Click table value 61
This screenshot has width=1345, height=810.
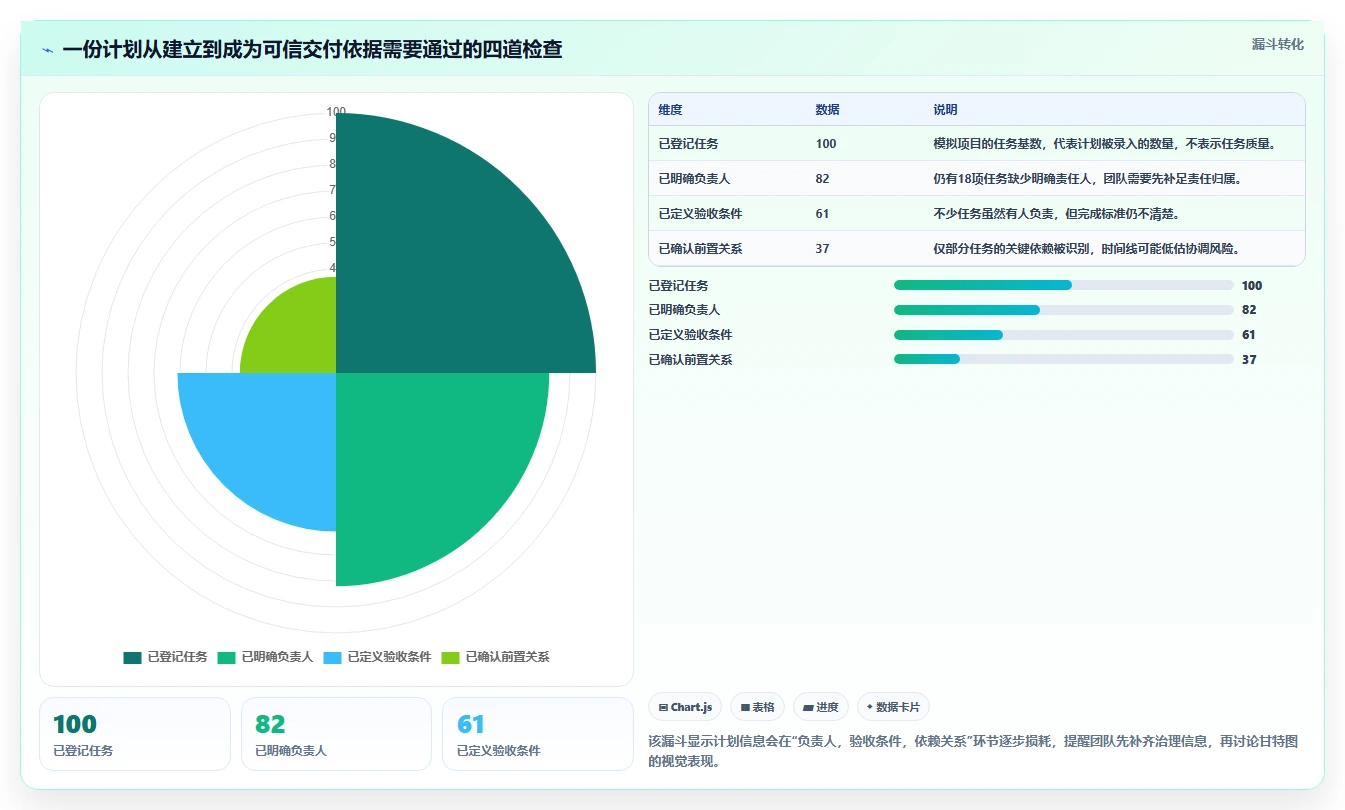click(822, 214)
